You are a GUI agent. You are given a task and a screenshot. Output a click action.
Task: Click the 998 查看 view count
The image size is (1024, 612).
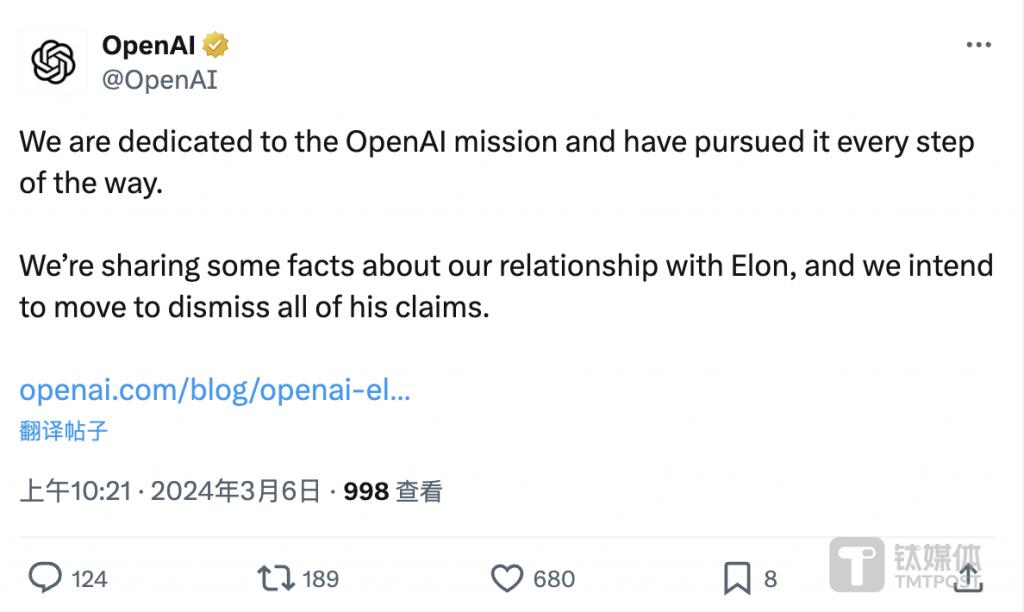392,491
